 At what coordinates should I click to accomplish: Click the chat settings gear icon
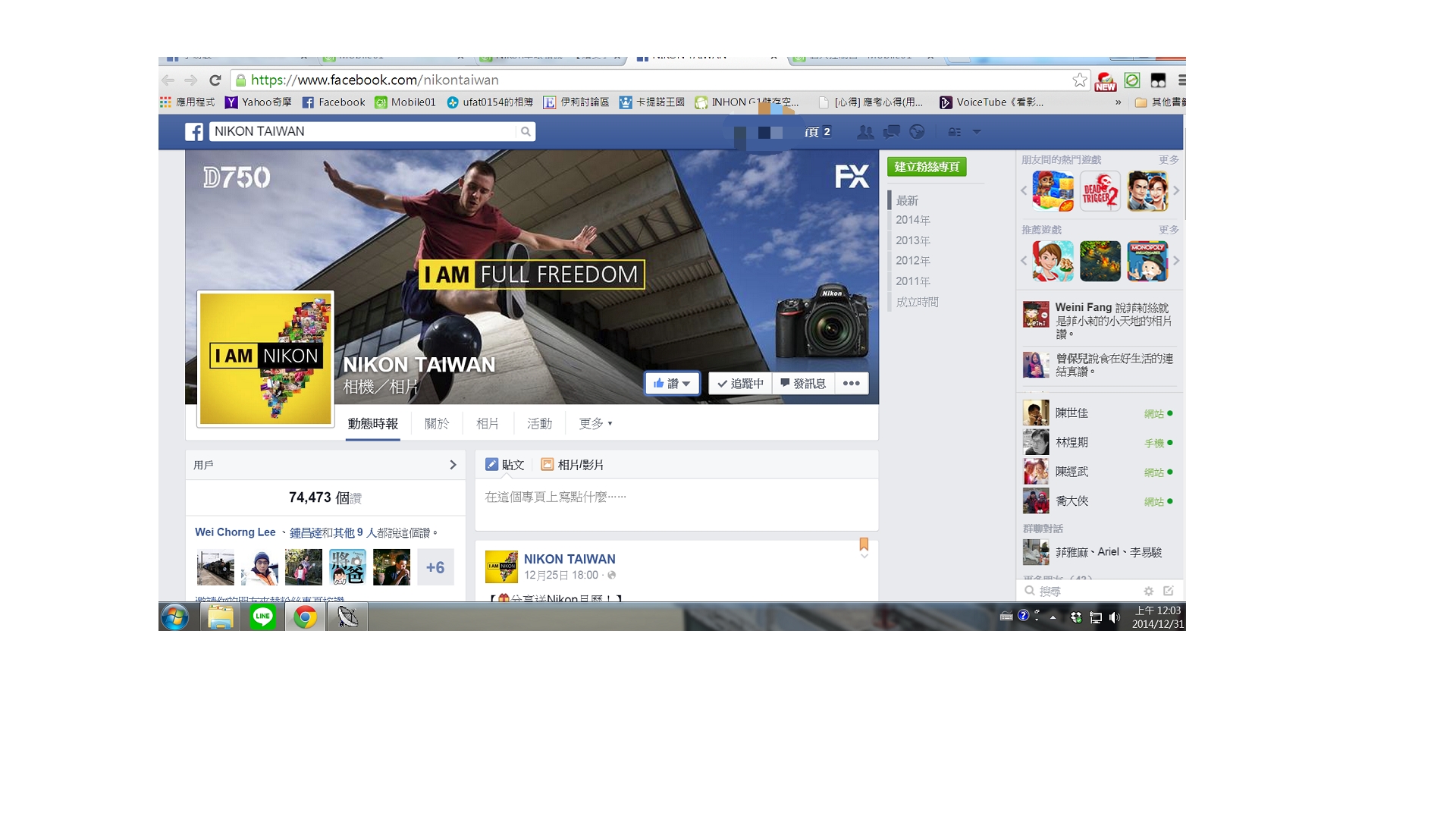tap(1148, 591)
